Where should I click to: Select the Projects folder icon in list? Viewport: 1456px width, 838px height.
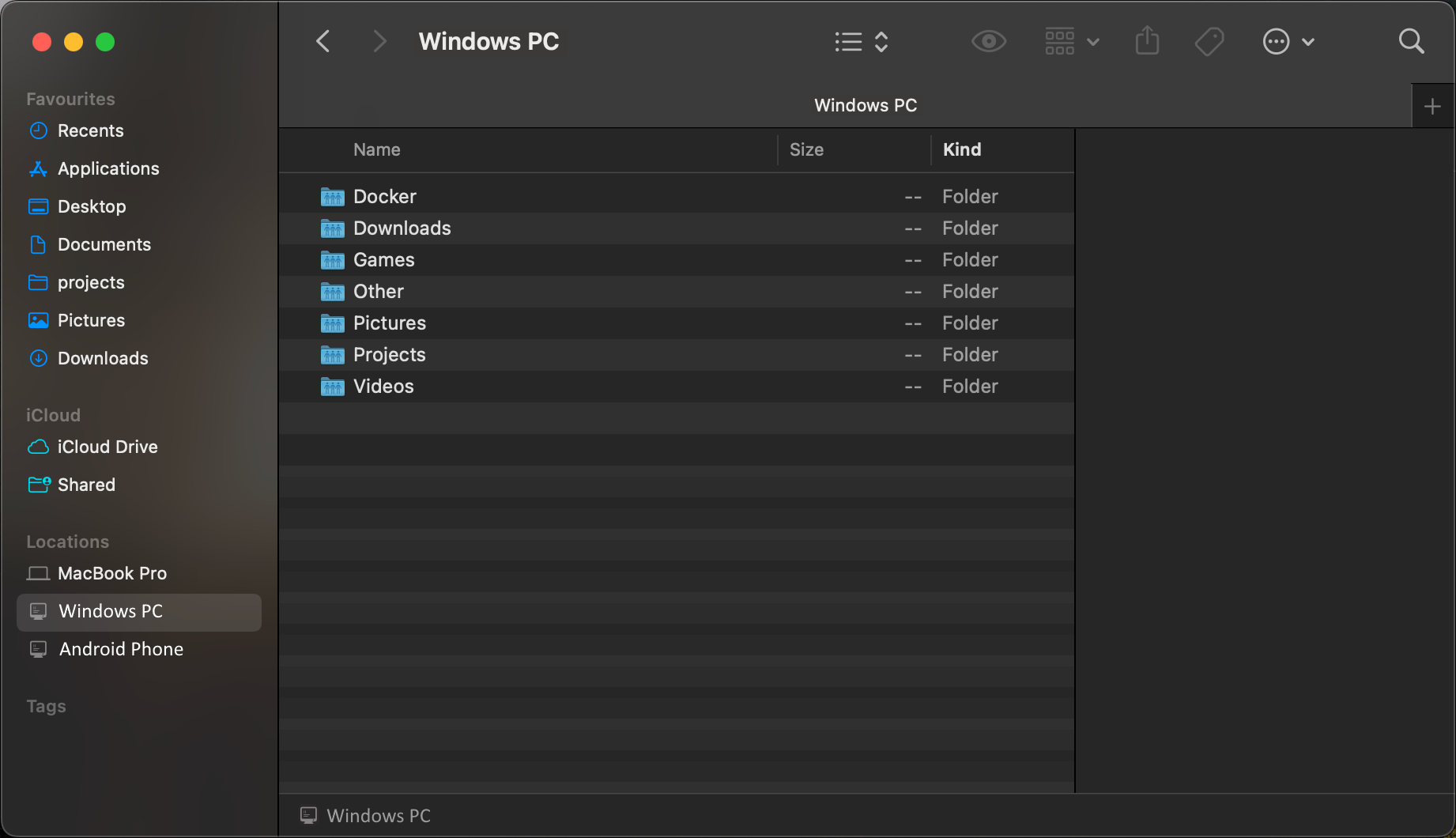click(x=332, y=355)
